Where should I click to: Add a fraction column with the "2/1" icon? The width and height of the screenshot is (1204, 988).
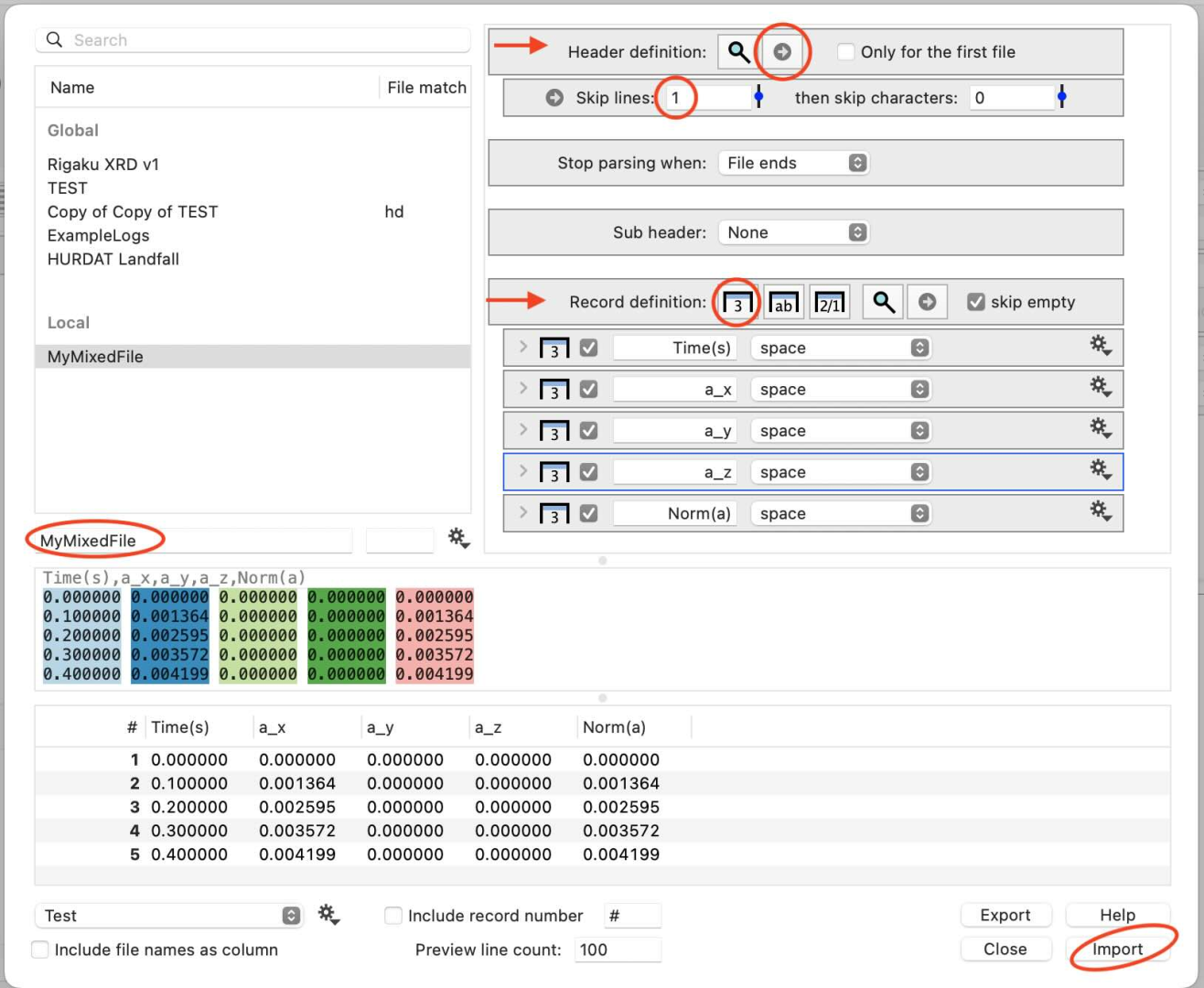tap(829, 302)
